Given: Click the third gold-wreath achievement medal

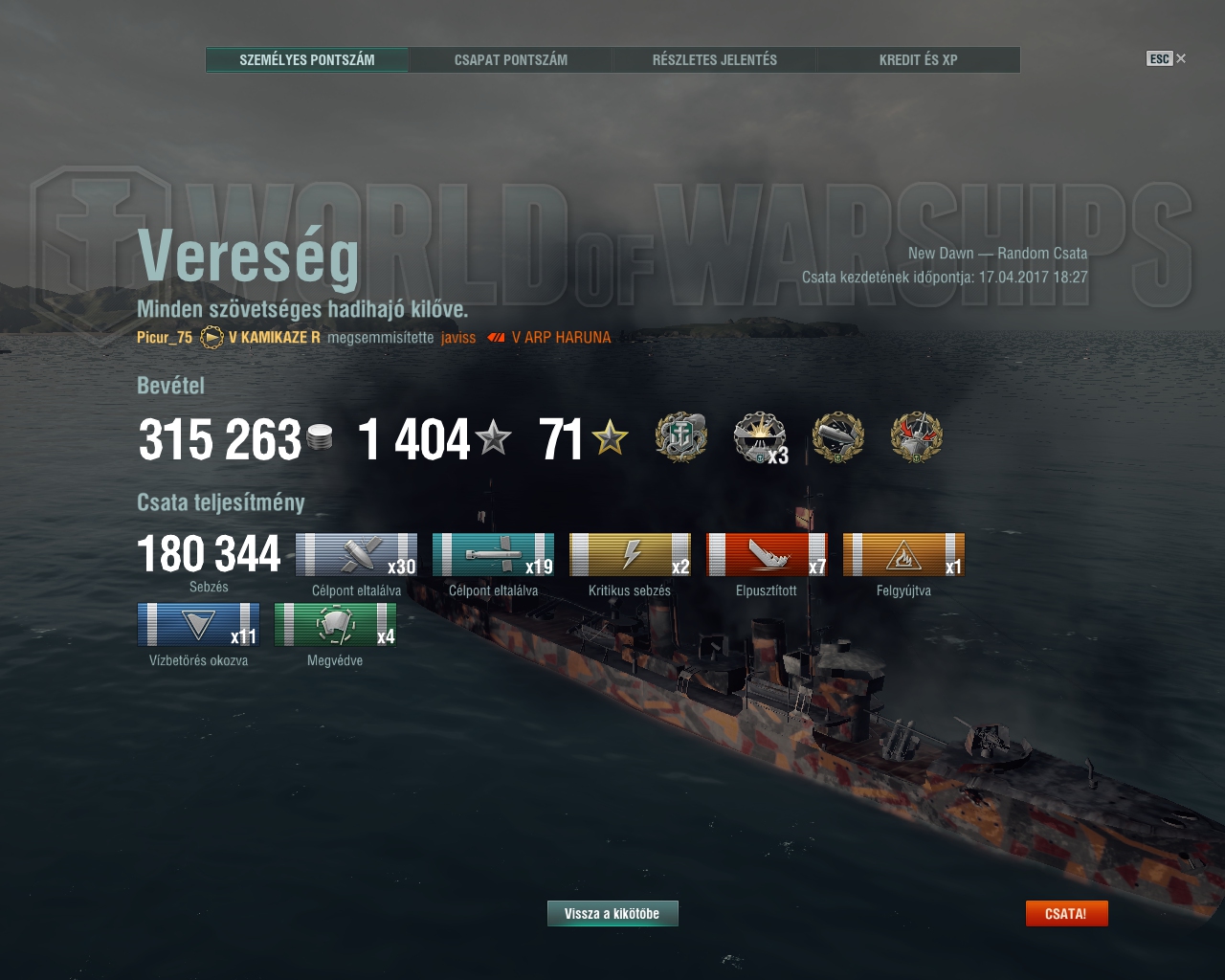Looking at the screenshot, I should pos(838,437).
